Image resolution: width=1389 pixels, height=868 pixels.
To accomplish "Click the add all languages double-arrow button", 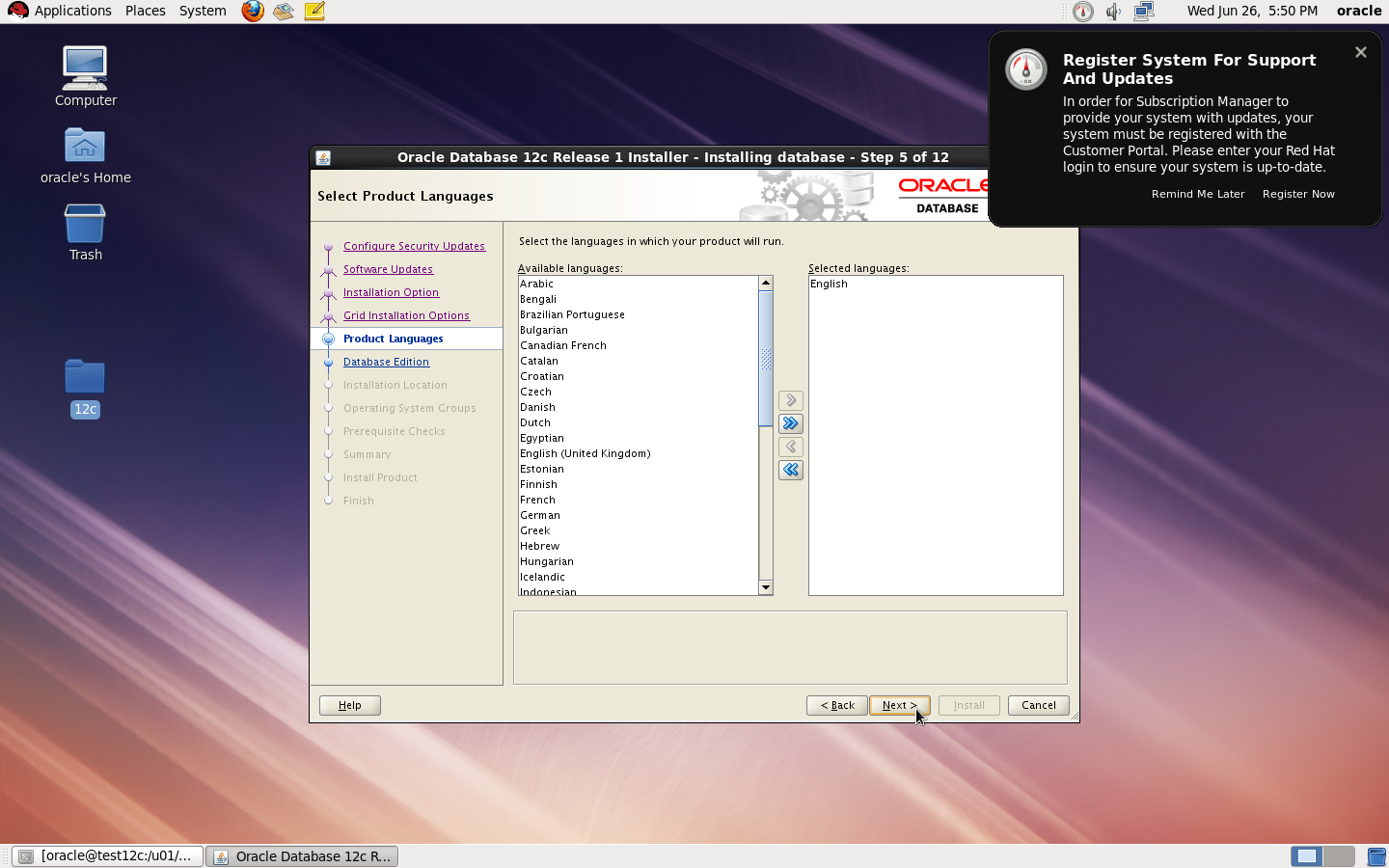I will pyautogui.click(x=791, y=423).
